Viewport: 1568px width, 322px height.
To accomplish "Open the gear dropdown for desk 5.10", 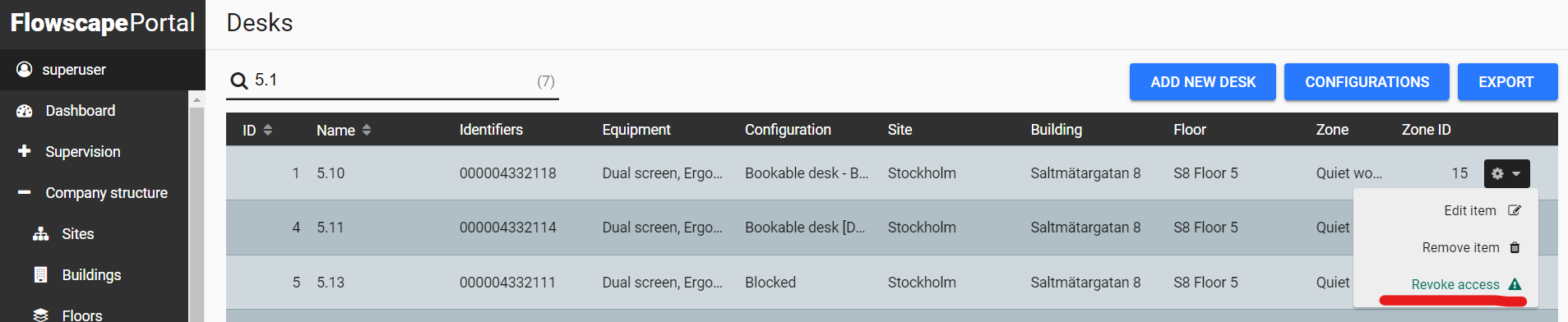I will pos(1506,173).
